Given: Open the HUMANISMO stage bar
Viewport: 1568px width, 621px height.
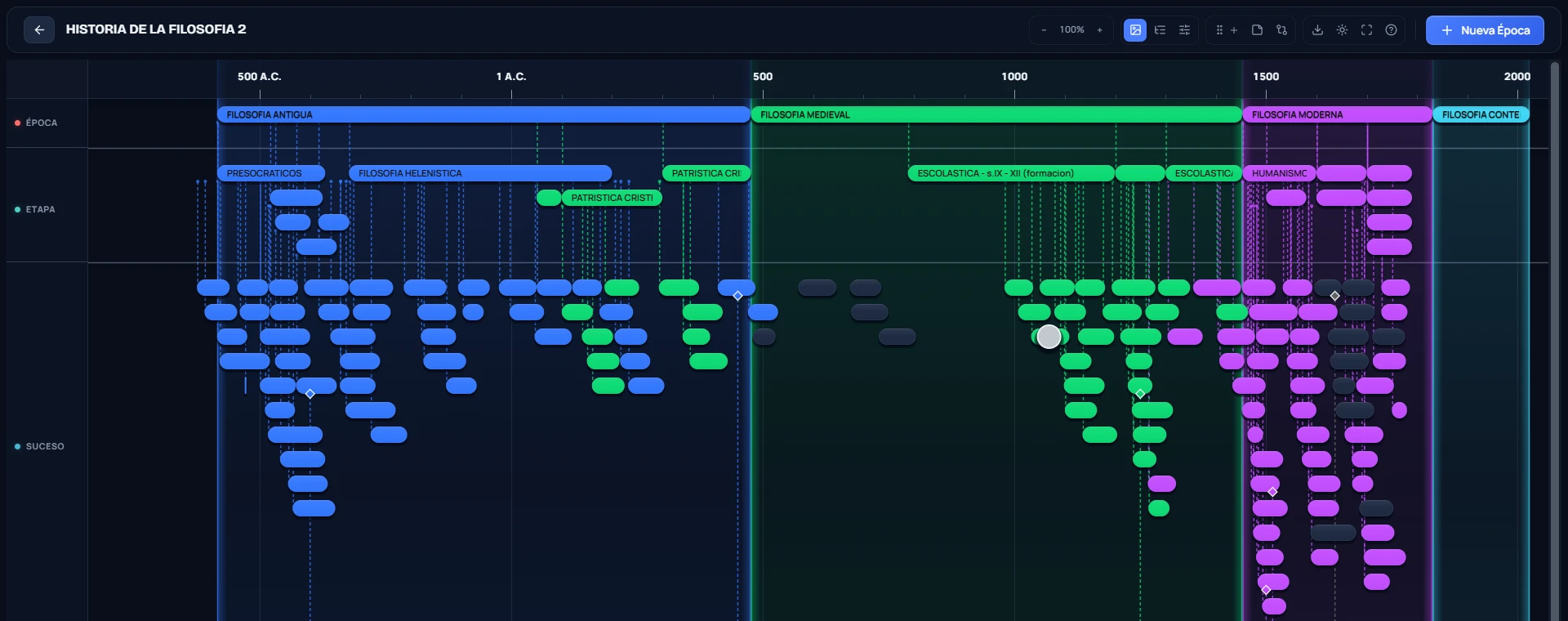Looking at the screenshot, I should (x=1279, y=173).
